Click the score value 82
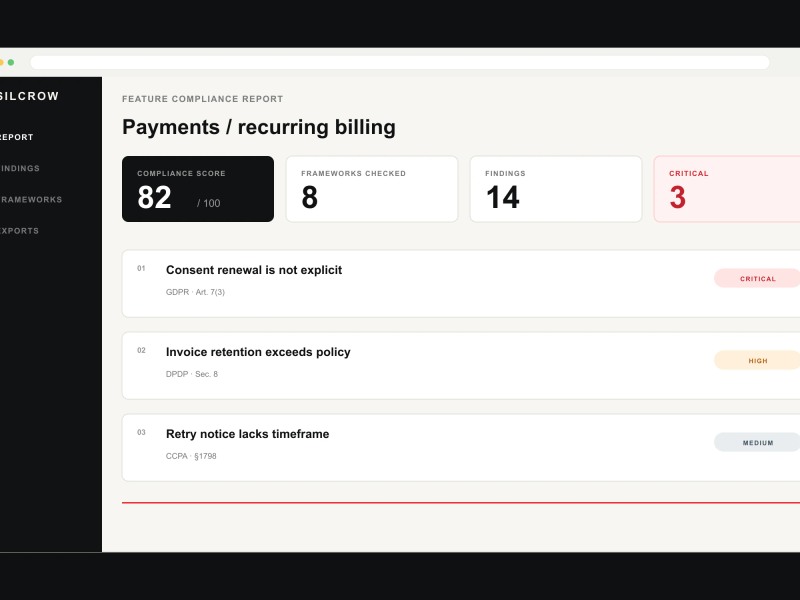This screenshot has height=600, width=800. pyautogui.click(x=154, y=197)
